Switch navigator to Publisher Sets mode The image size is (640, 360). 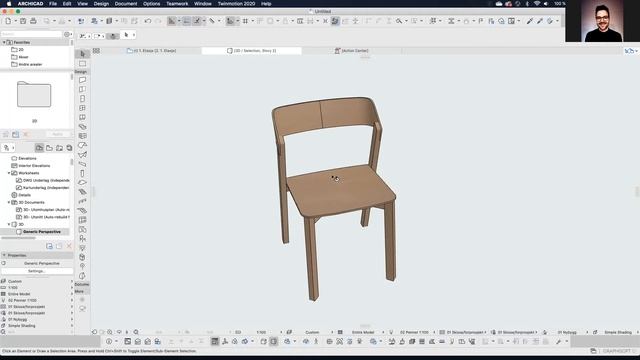[x=69, y=148]
